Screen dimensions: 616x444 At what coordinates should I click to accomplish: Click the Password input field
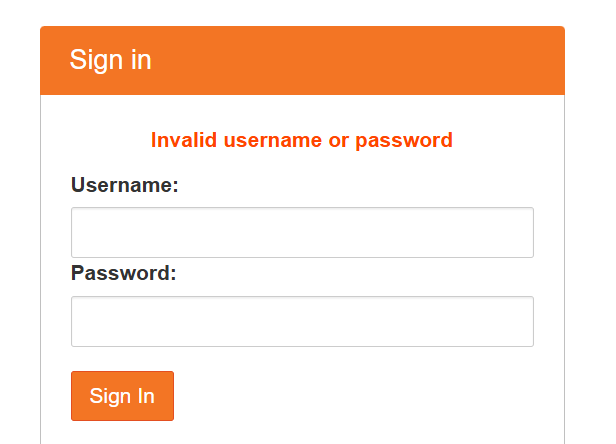pos(302,321)
